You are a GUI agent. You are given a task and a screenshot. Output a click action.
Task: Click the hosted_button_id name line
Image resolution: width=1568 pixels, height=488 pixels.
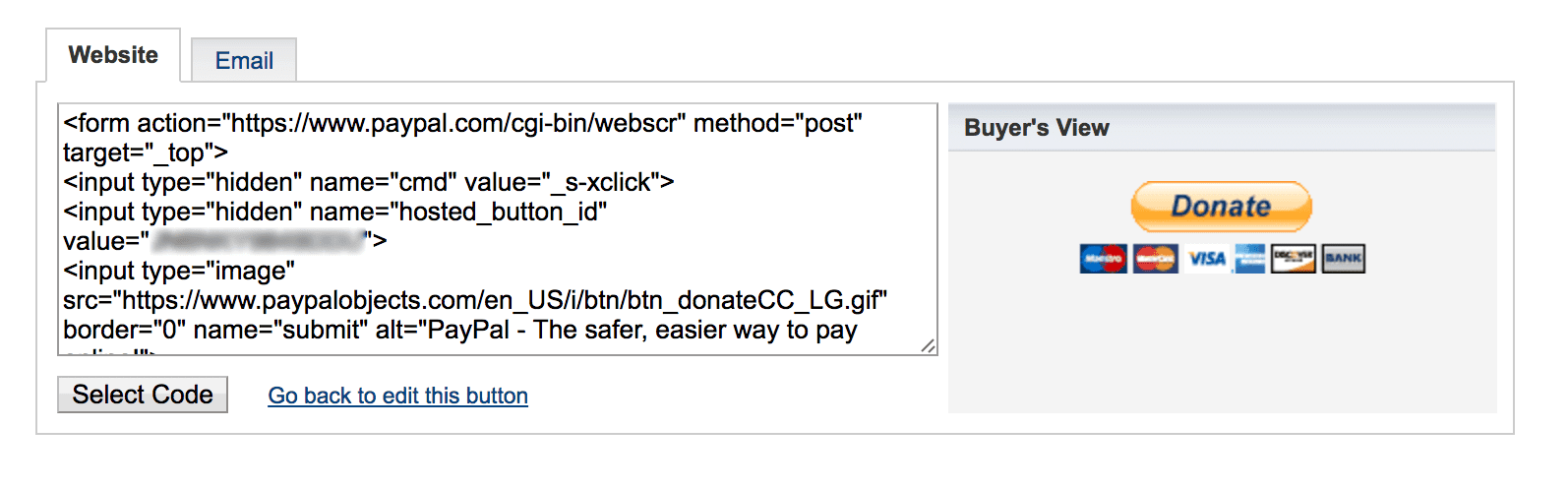[x=334, y=213]
